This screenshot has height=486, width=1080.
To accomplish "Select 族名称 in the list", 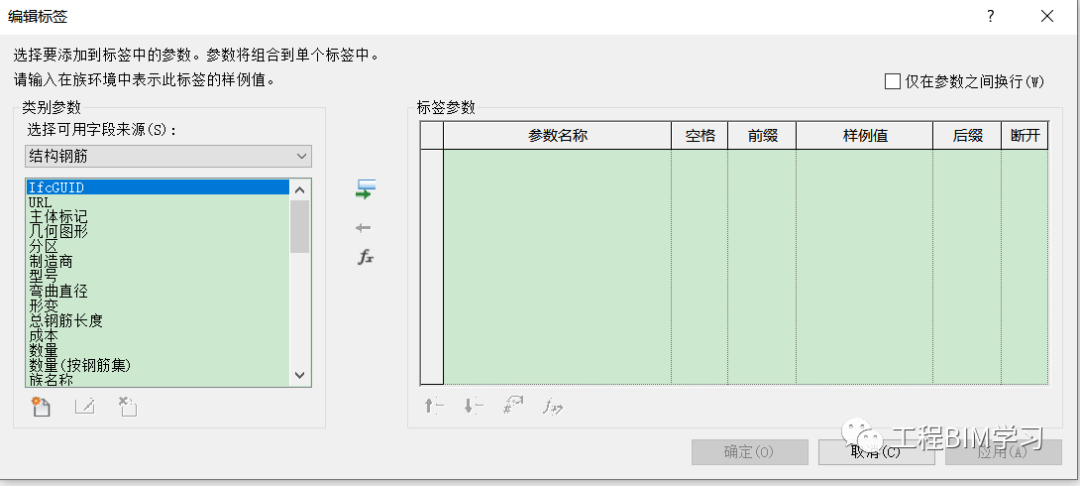I will pyautogui.click(x=158, y=379).
